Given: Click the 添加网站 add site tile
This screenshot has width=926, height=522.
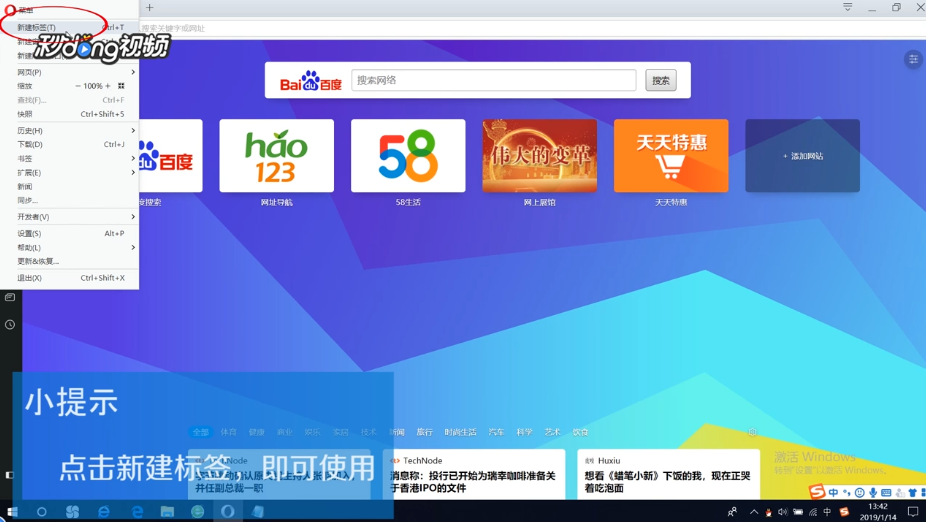Looking at the screenshot, I should [803, 156].
